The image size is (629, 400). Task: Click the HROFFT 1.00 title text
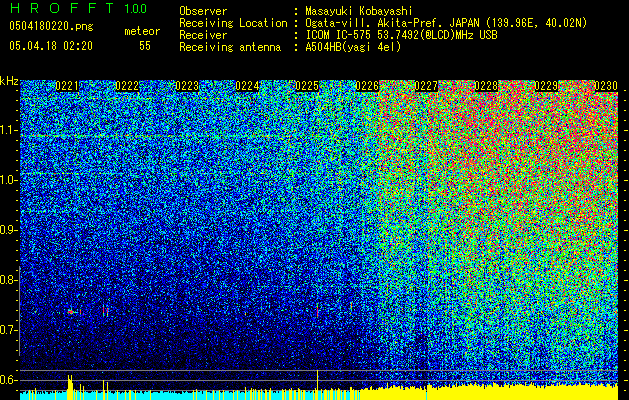click(x=78, y=8)
